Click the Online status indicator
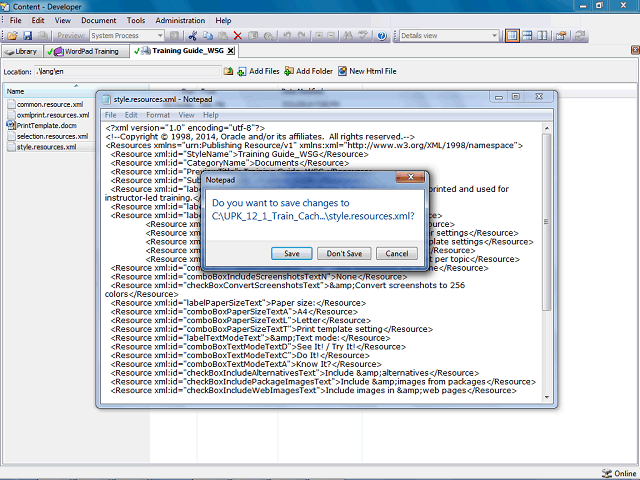 (620, 473)
